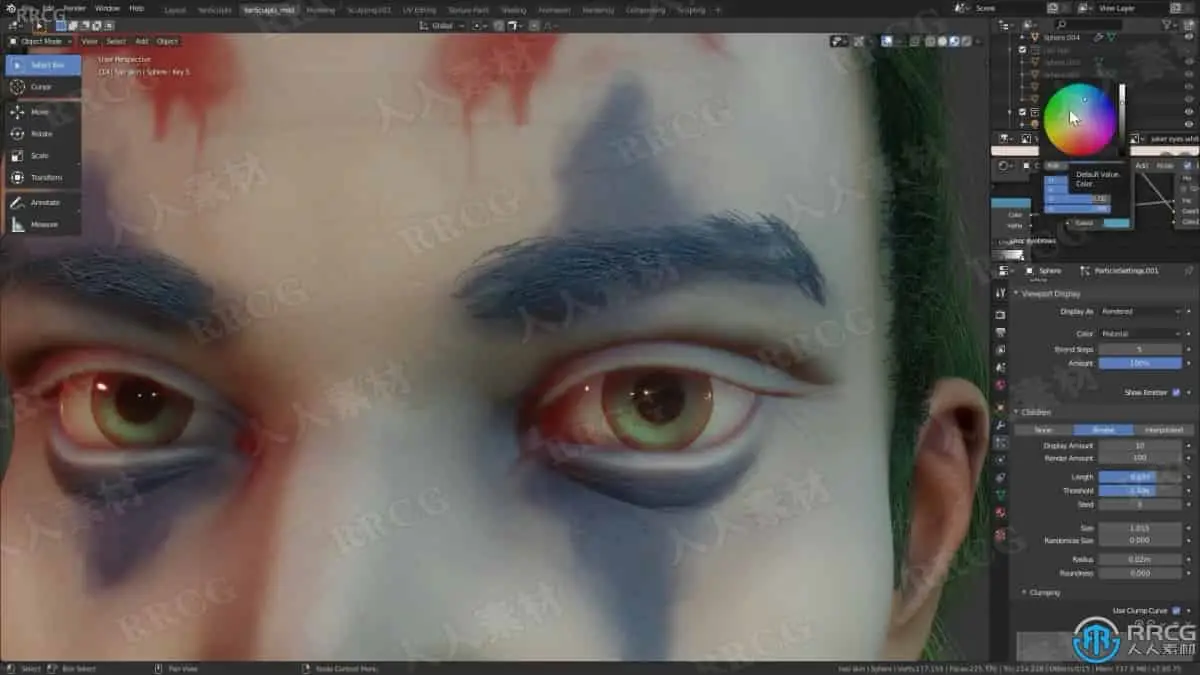1200x675 pixels.
Task: Open the Display As Rendered dropdown
Action: click(1140, 311)
